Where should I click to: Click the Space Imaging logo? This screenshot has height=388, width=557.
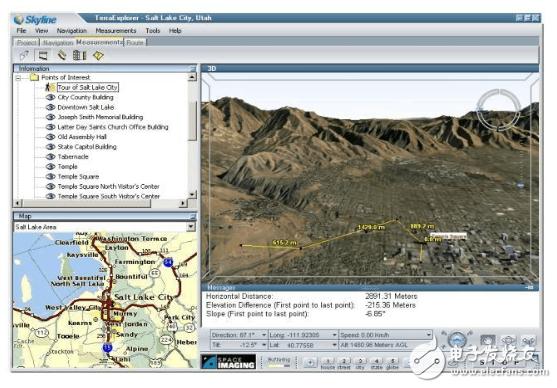click(x=228, y=361)
